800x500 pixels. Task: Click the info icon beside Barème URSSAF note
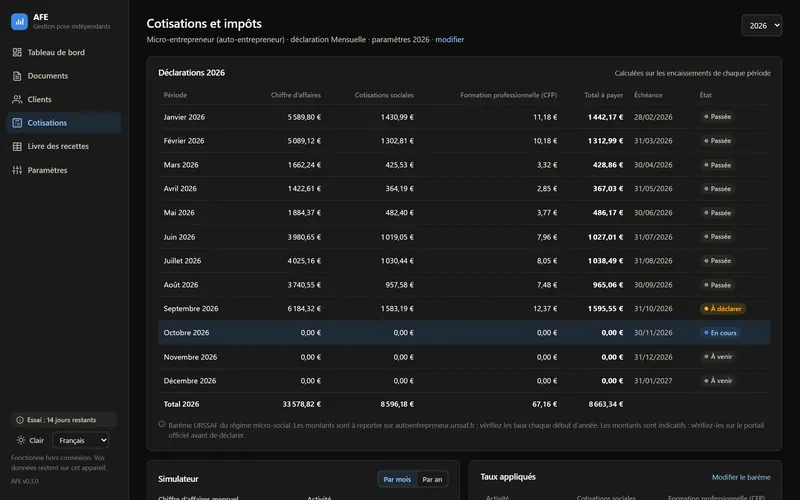pos(162,424)
